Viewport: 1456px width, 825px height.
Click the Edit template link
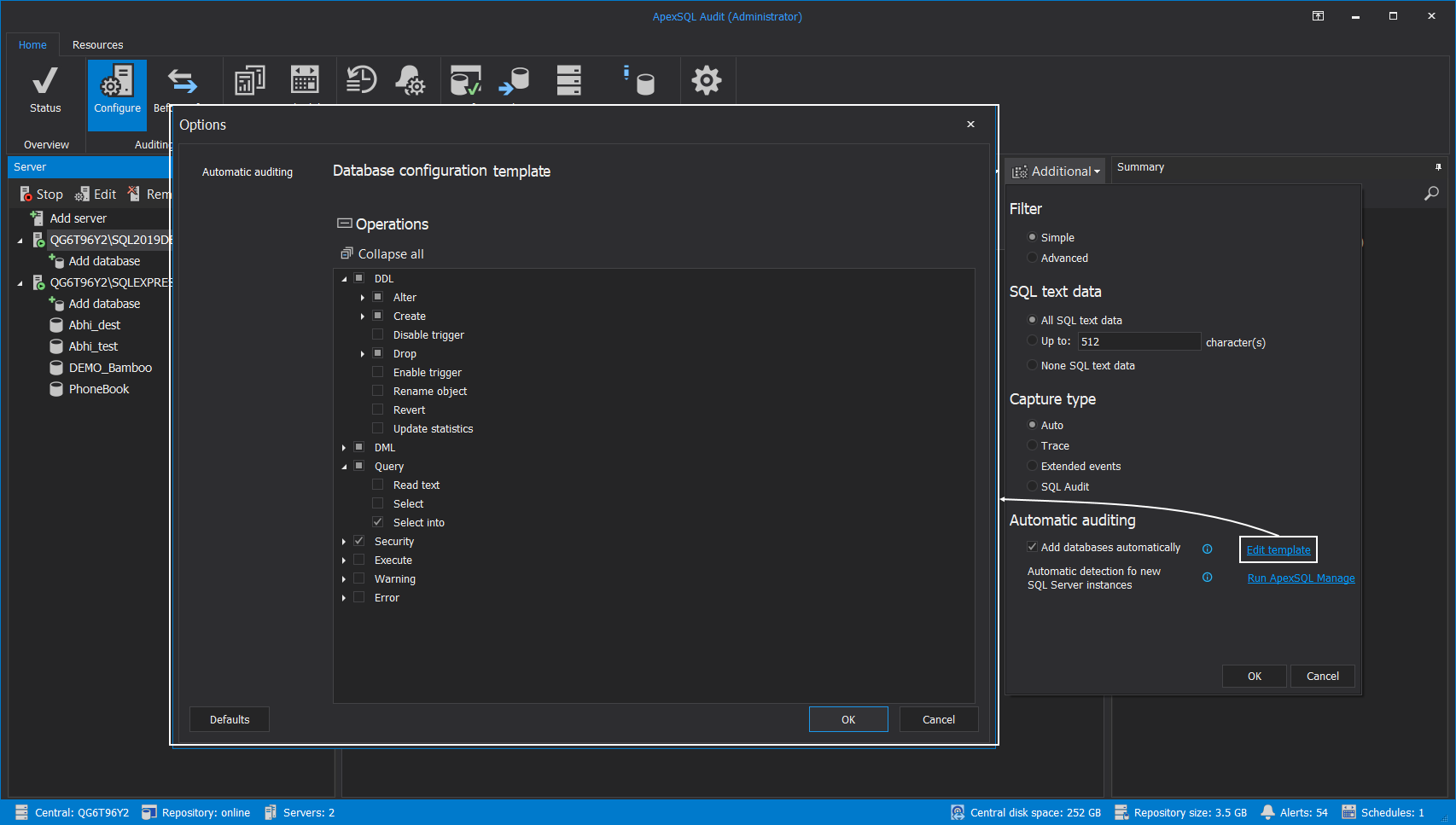tap(1278, 550)
